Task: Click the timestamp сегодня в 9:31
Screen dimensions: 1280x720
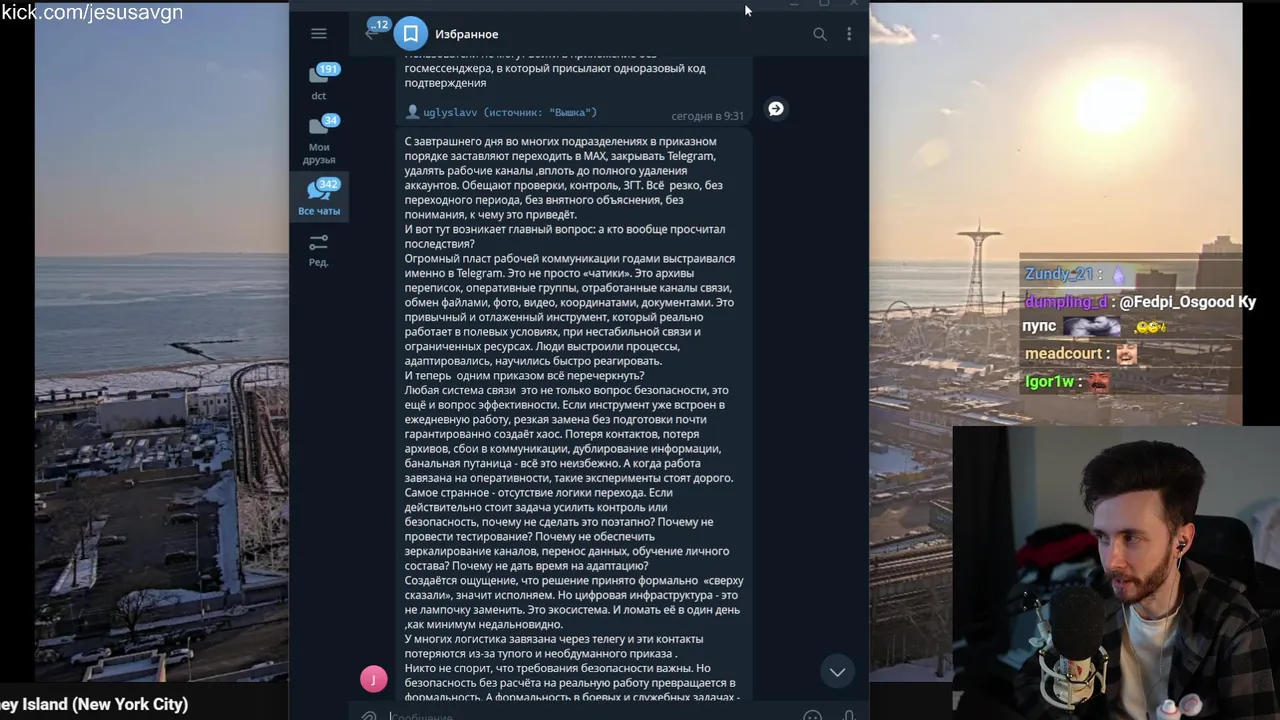Action: pyautogui.click(x=707, y=116)
